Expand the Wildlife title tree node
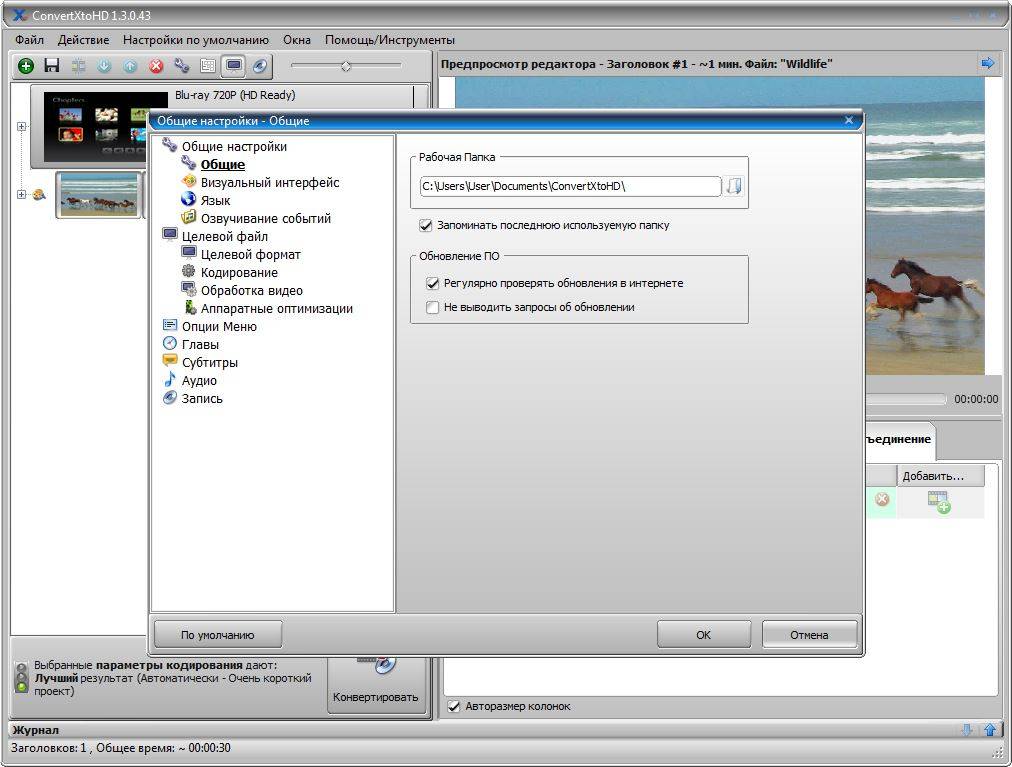Image resolution: width=1012 pixels, height=767 pixels. pyautogui.click(x=21, y=194)
